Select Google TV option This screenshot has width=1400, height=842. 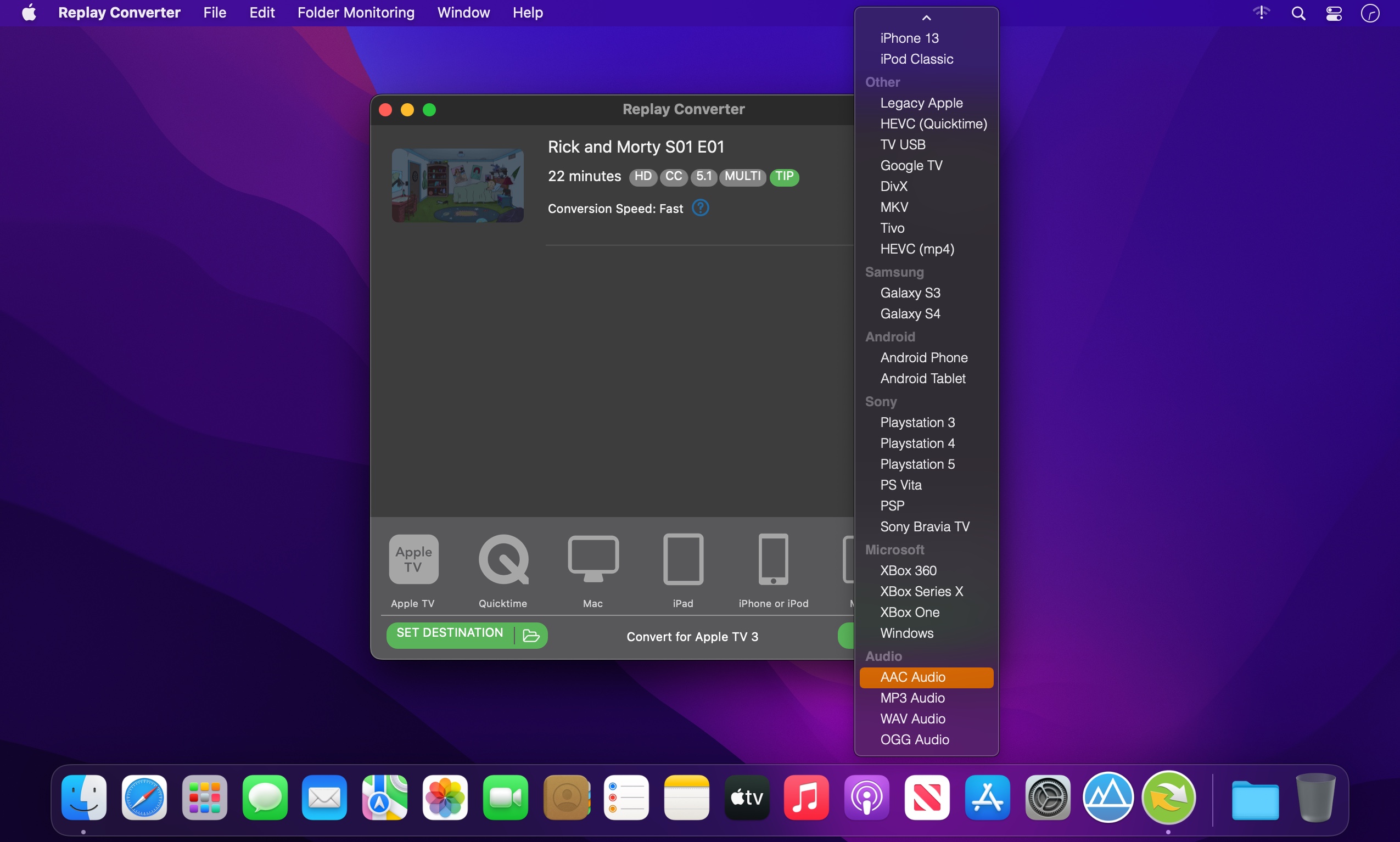click(926, 165)
